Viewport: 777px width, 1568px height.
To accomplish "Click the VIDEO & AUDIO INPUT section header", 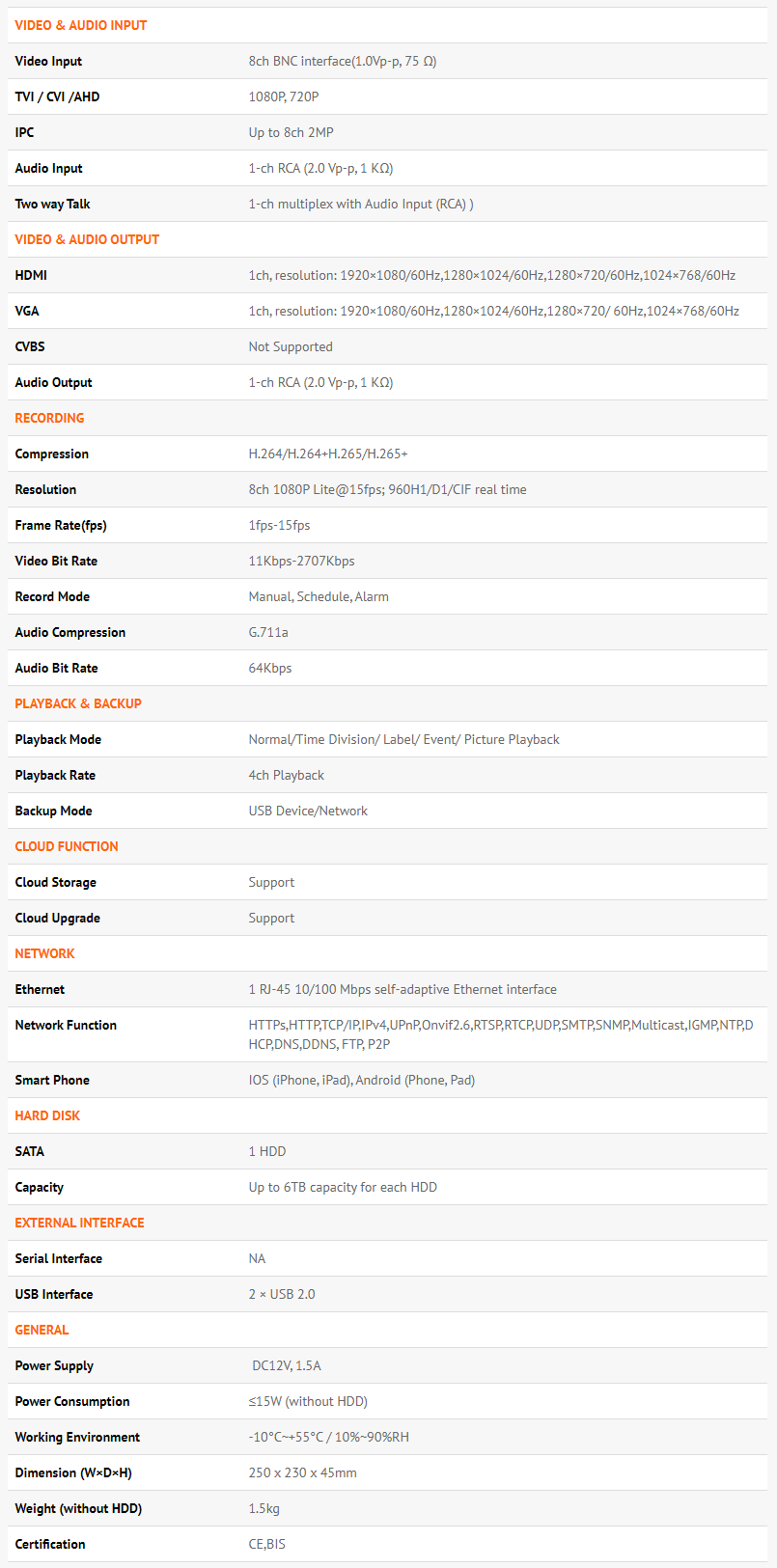I will coord(81,25).
